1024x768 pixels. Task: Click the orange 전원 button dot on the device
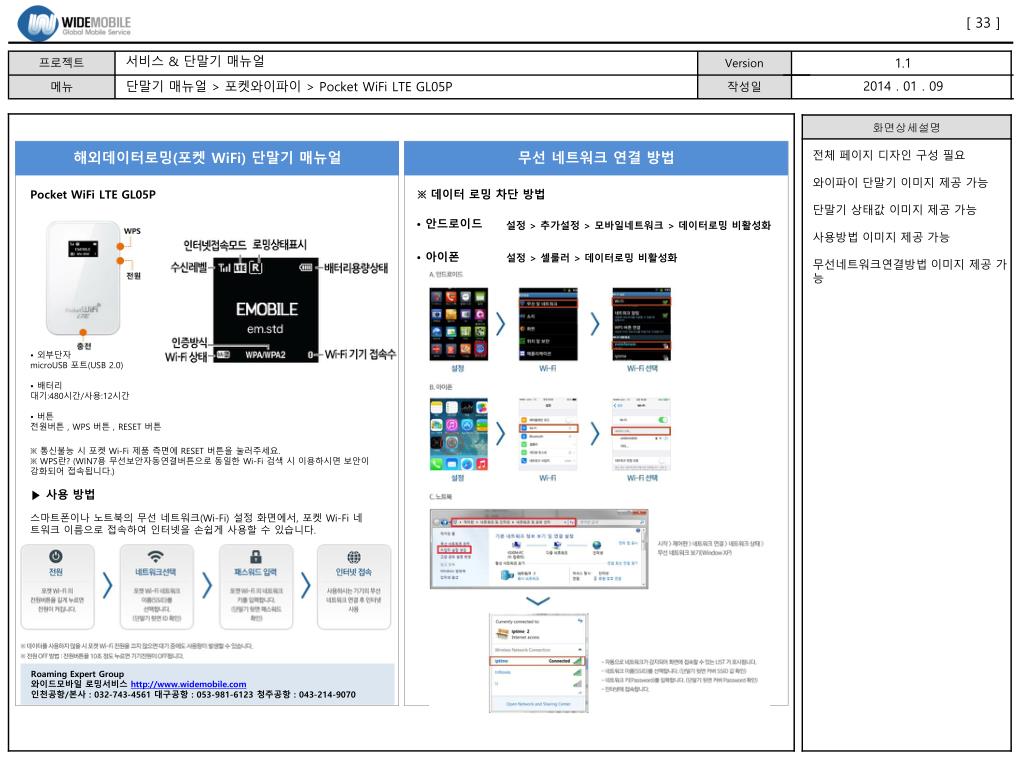pos(120,261)
